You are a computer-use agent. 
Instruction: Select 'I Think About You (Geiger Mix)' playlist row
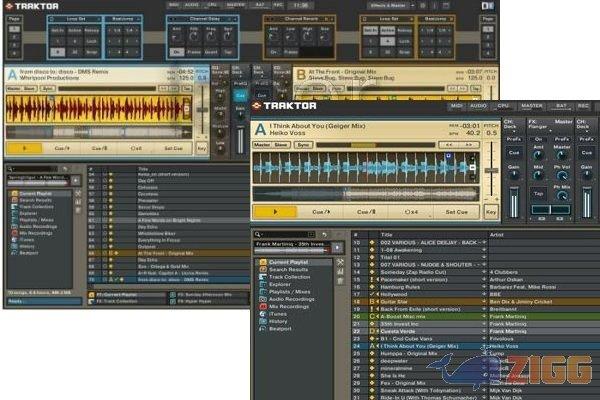pyautogui.click(x=476, y=346)
